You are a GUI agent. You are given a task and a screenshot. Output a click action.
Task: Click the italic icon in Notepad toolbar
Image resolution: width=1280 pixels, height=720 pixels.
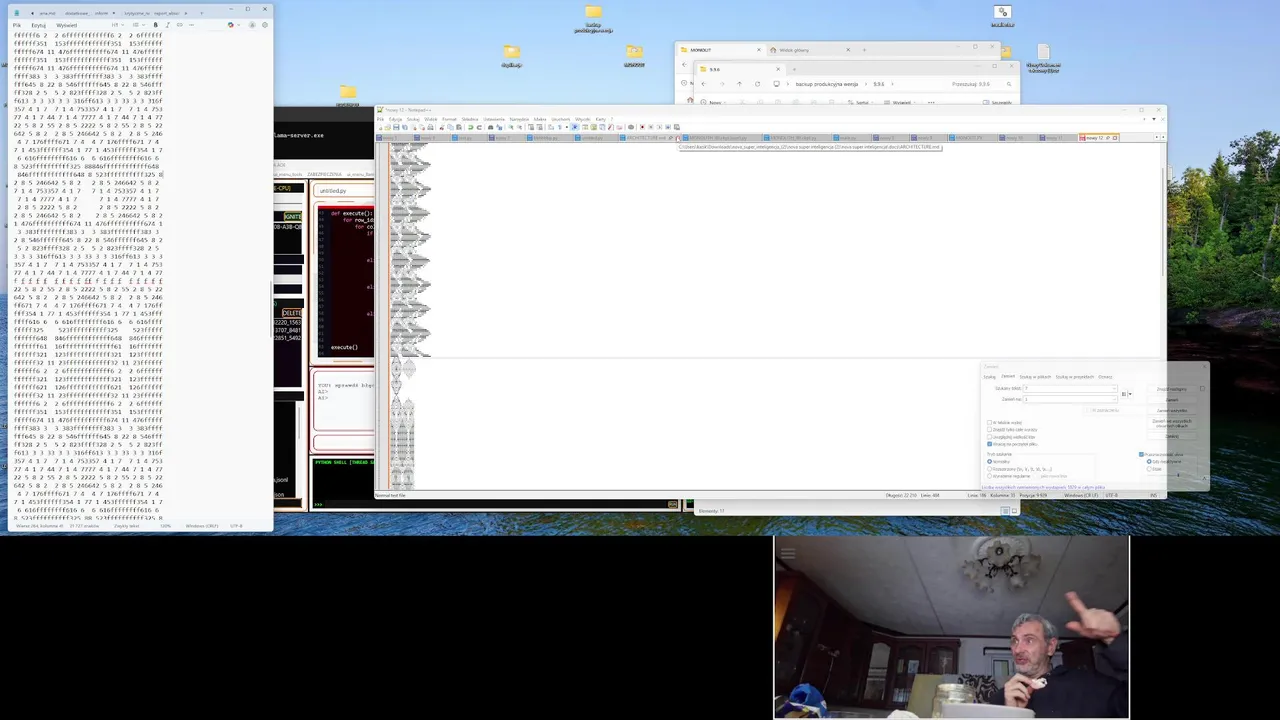click(168, 25)
